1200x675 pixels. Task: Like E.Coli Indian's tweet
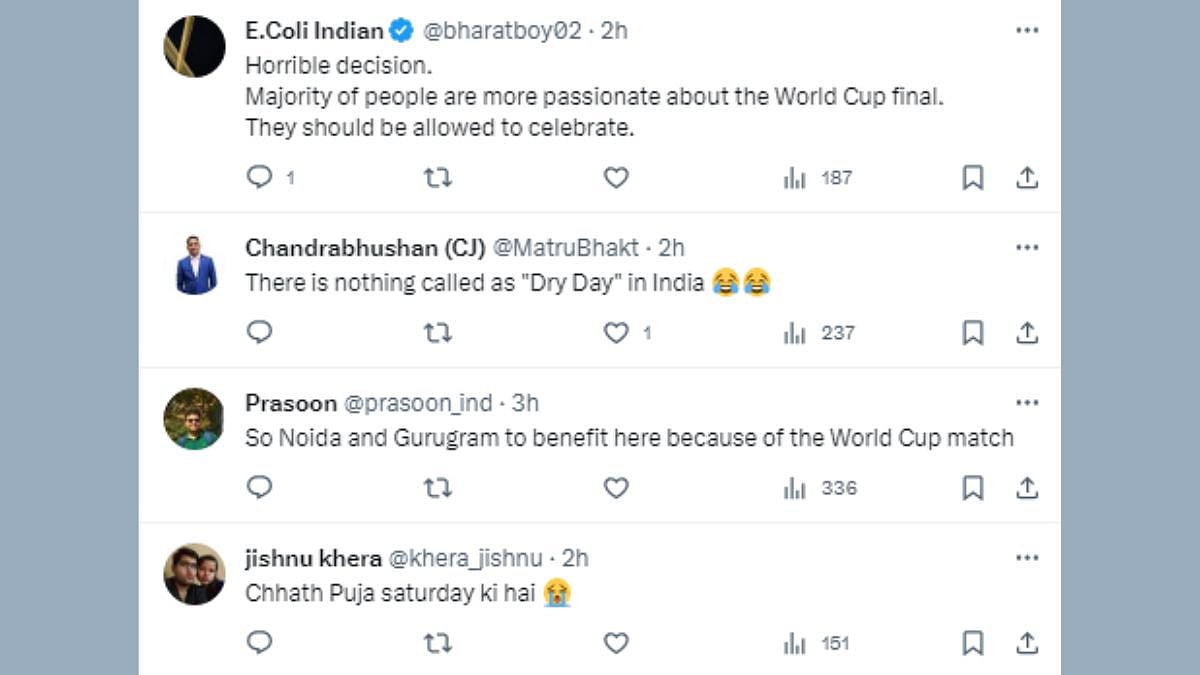click(616, 178)
